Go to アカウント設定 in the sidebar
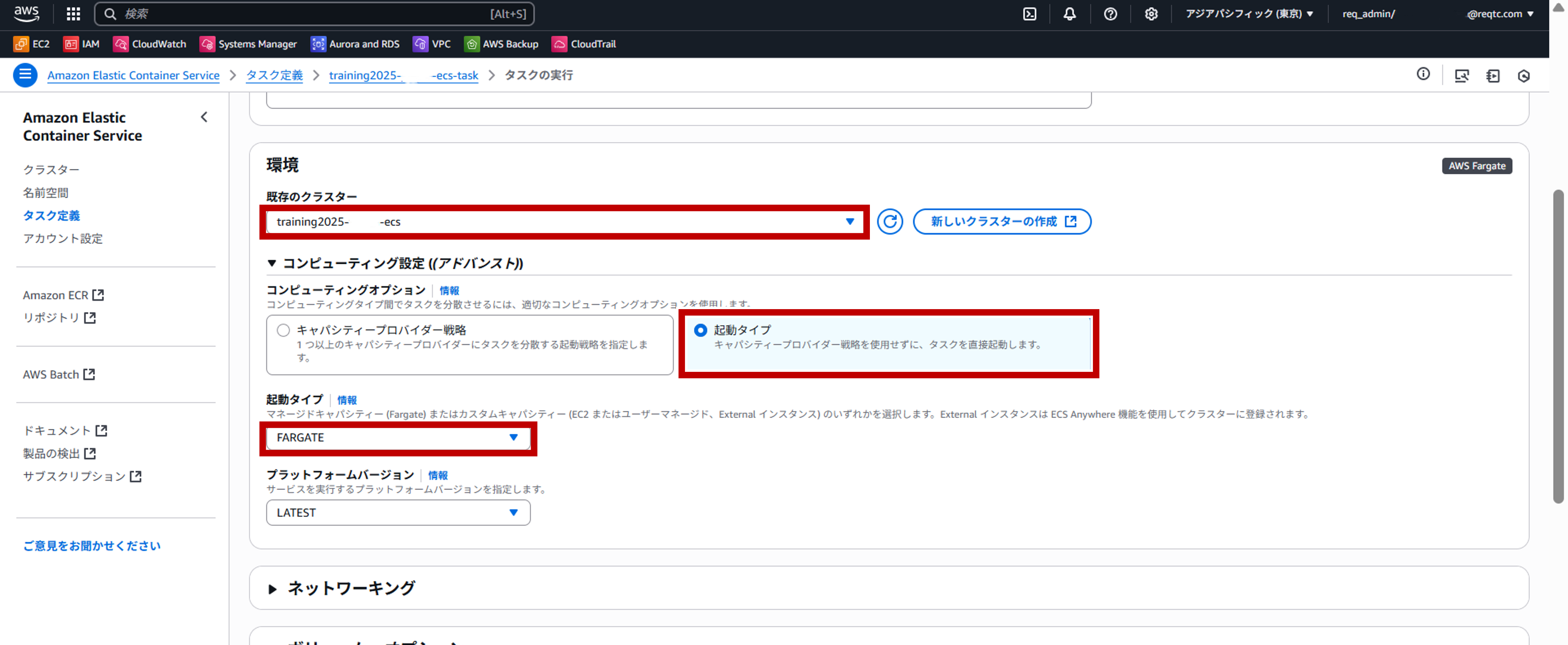This screenshot has width=1568, height=645. tap(63, 239)
